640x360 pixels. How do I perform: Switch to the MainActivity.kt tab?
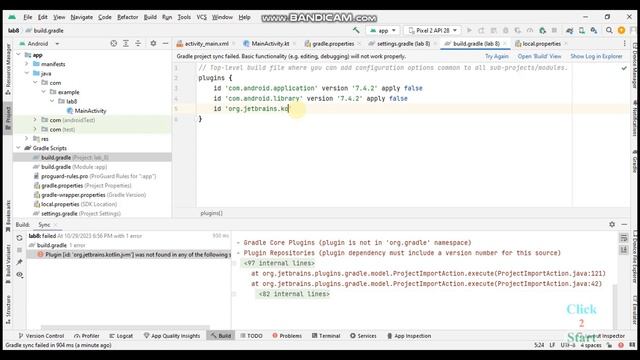coord(270,43)
